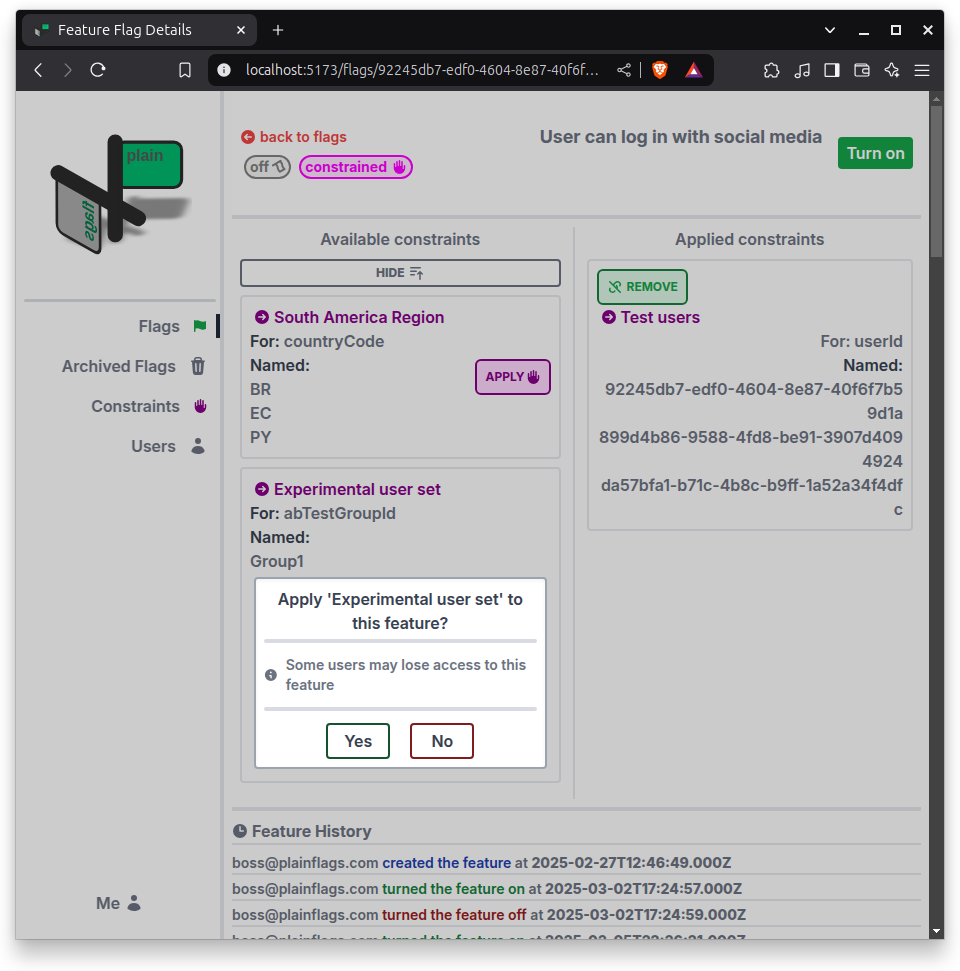Open the browser extensions puzzle icon
This screenshot has height=971, width=960.
click(x=771, y=70)
